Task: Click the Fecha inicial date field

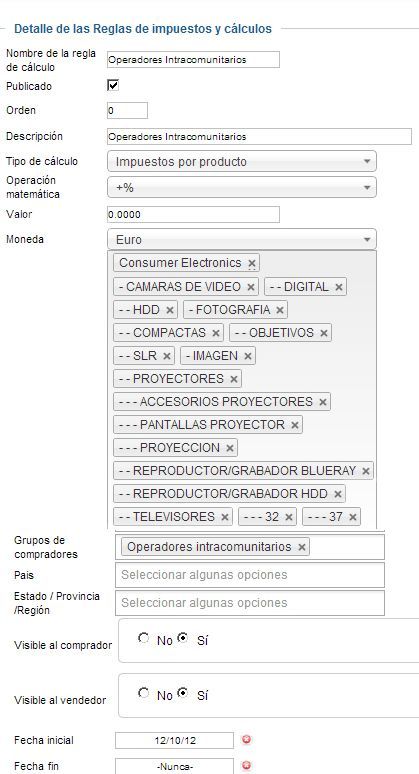Action: (174, 740)
